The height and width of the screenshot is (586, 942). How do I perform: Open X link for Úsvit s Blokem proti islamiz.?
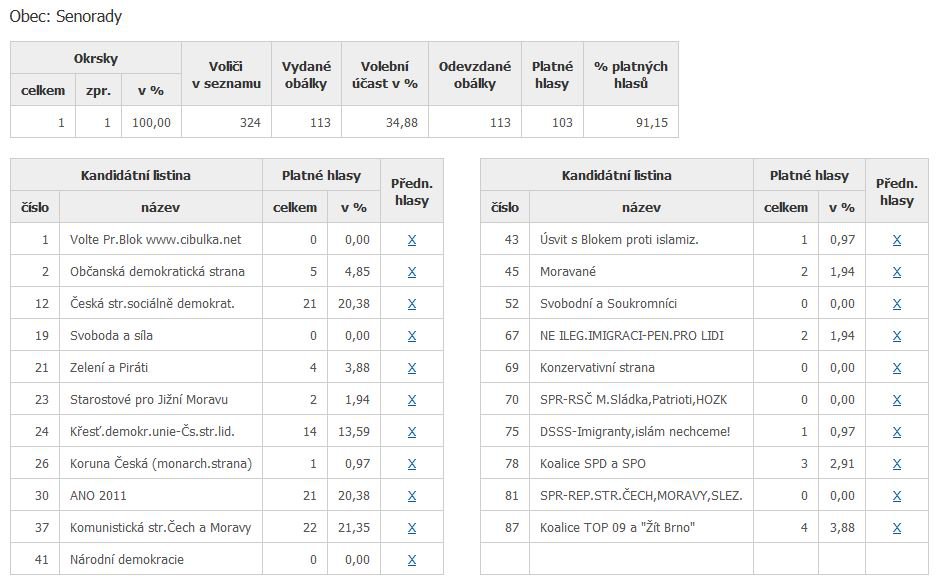896,240
